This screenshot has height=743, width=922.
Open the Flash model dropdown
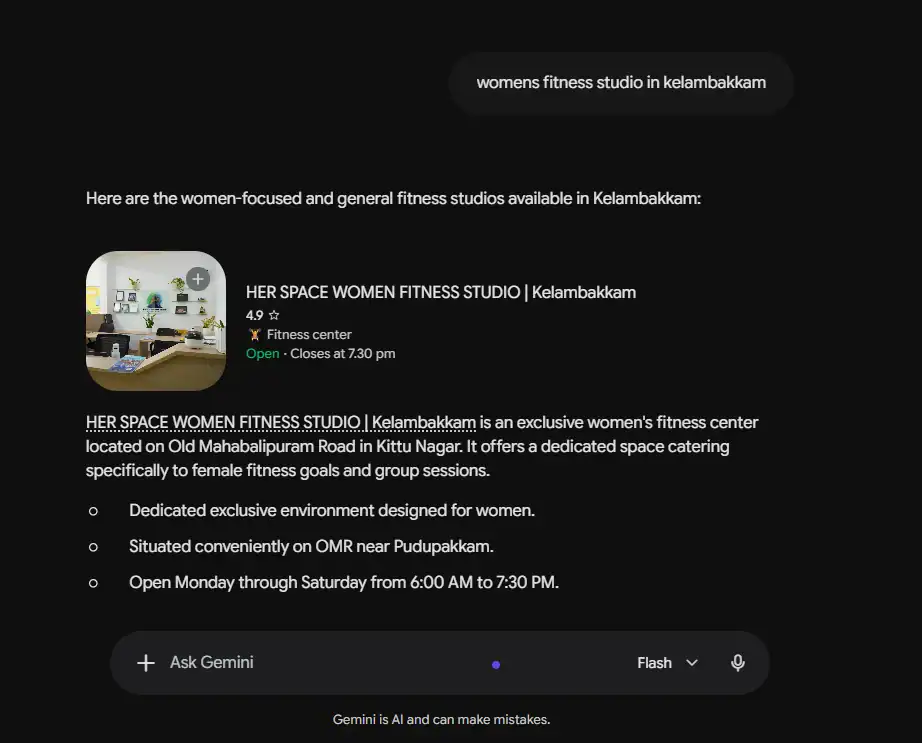pyautogui.click(x=667, y=663)
